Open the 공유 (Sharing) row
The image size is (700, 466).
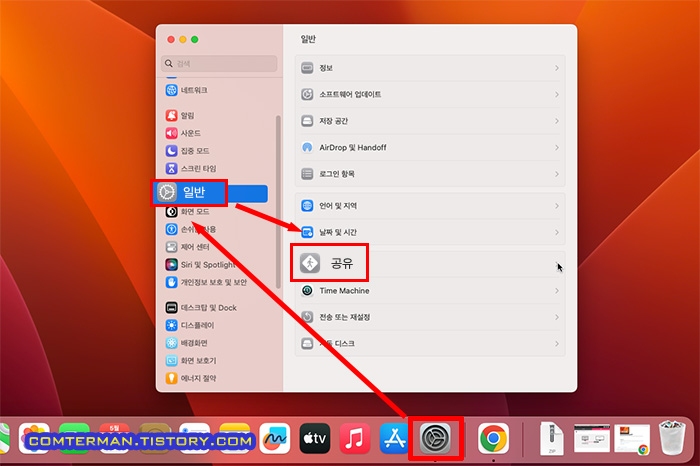(430, 263)
